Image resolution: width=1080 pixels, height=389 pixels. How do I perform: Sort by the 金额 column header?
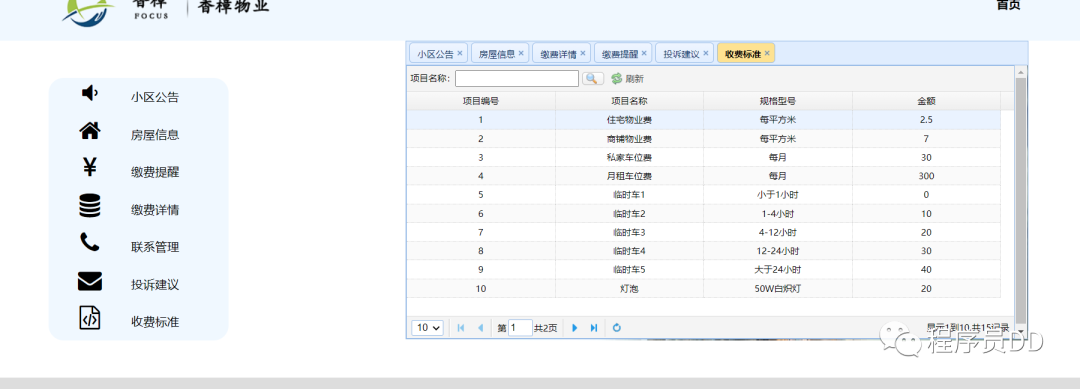click(x=926, y=101)
